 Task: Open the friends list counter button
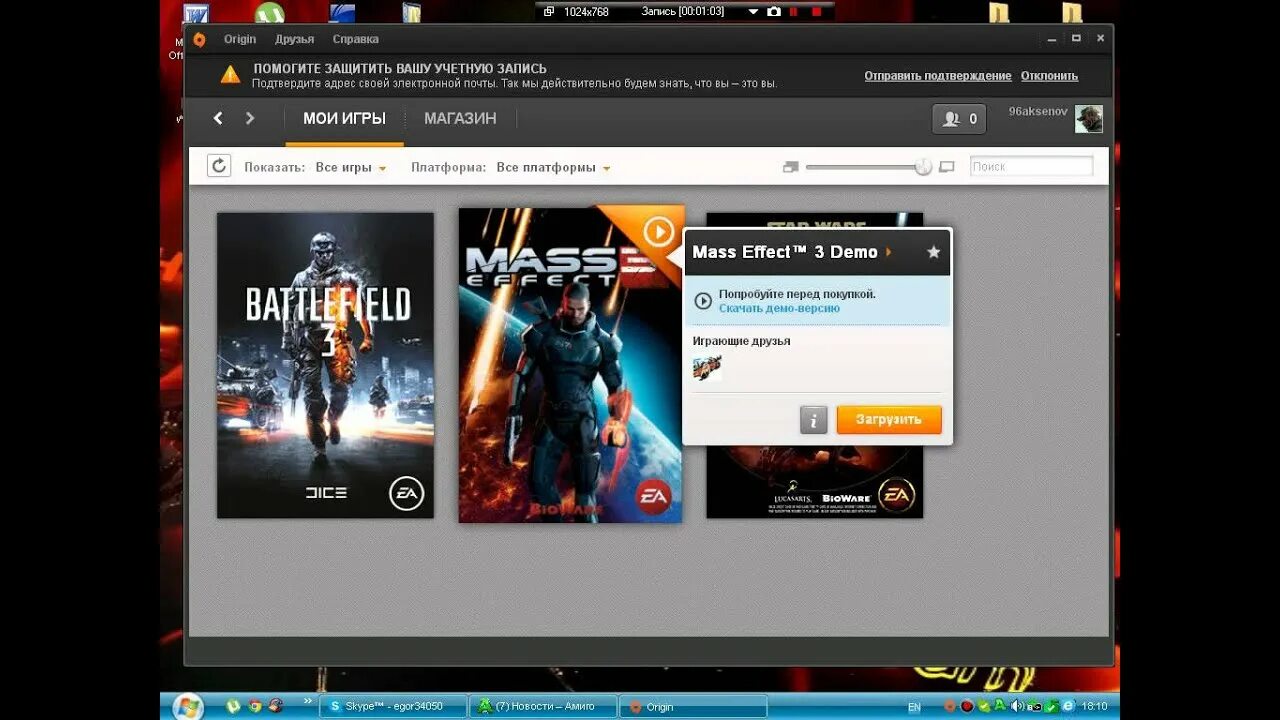(x=959, y=119)
